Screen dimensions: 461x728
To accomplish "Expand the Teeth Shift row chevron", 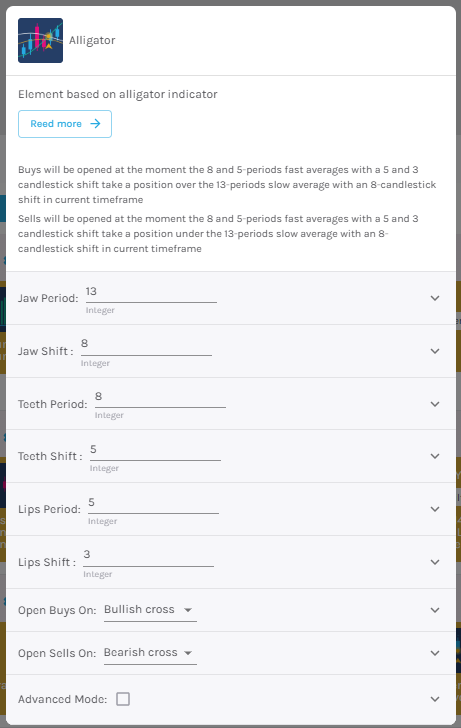I will pos(435,456).
